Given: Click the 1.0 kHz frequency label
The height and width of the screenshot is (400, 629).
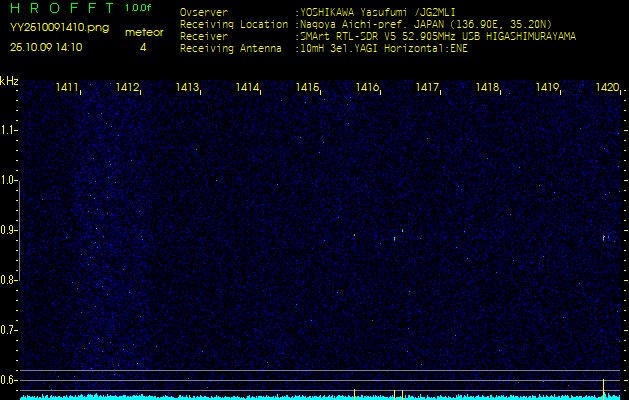Looking at the screenshot, I should coord(7,181).
